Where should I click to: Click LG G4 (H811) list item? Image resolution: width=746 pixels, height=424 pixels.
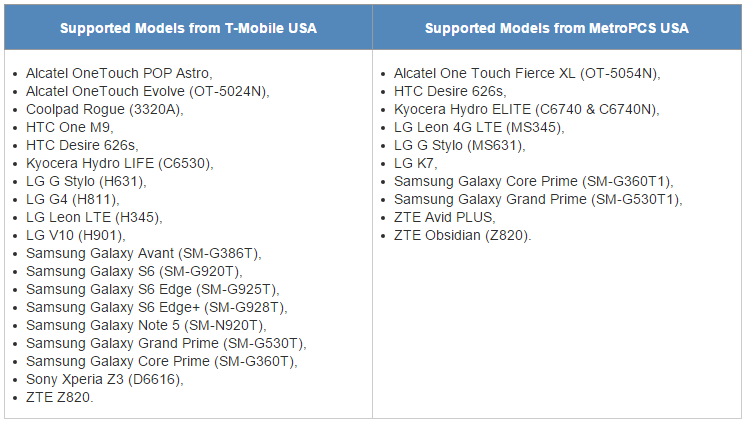pyautogui.click(x=73, y=200)
